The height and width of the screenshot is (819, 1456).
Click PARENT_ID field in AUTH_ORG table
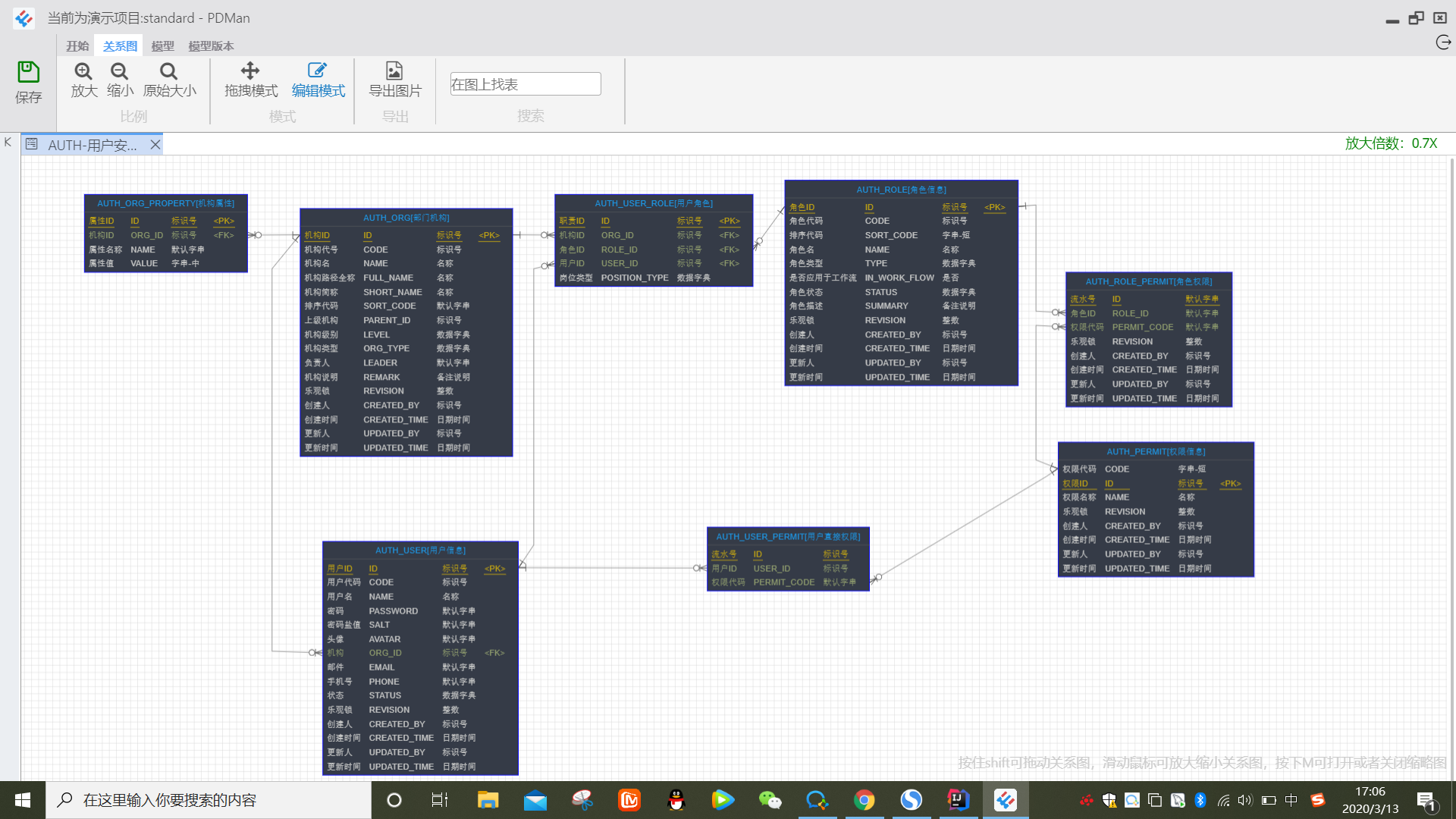point(386,321)
